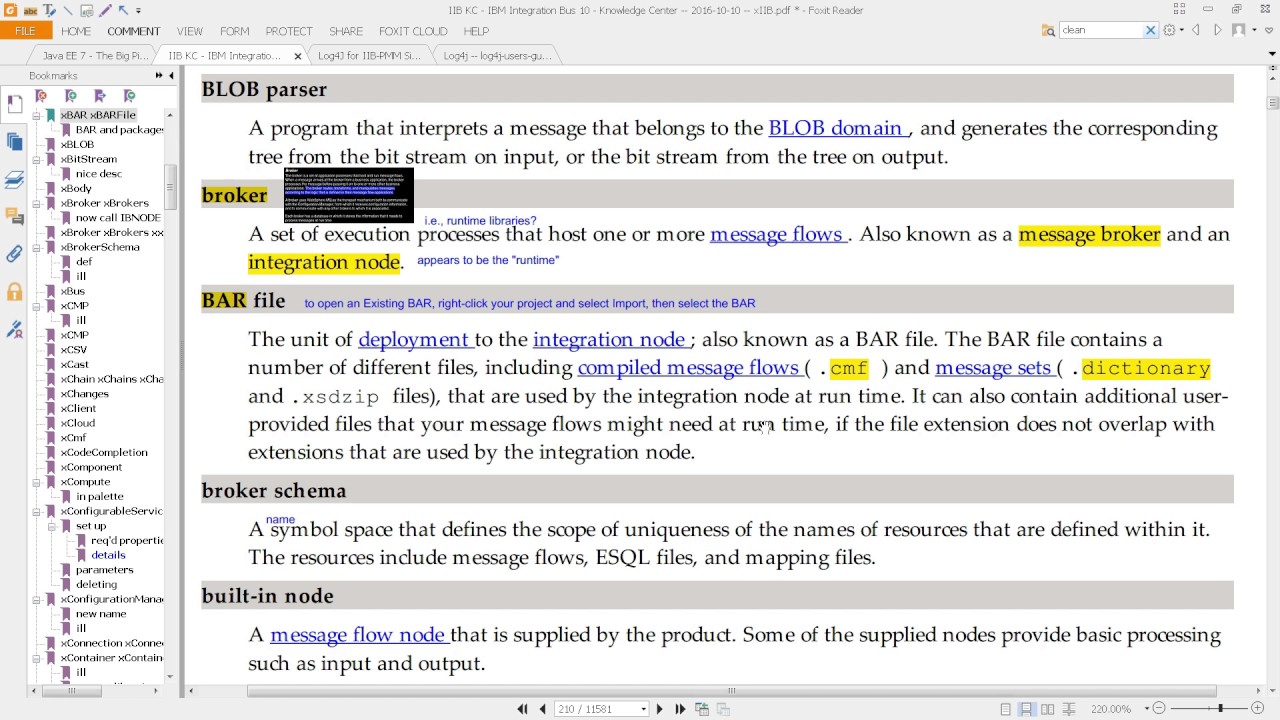This screenshot has width=1280, height=720.
Task: Enable single page view mode
Action: (x=1005, y=709)
